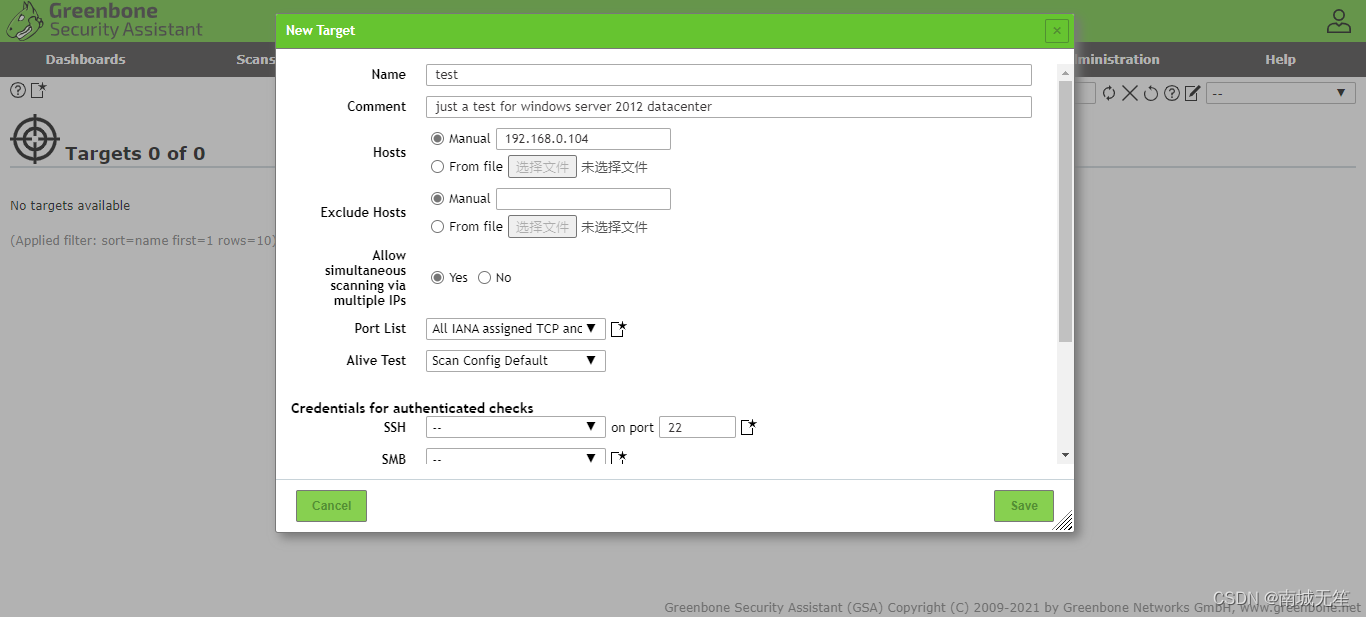Choose No for simultaneous scanning
The width and height of the screenshot is (1366, 617).
pos(484,278)
